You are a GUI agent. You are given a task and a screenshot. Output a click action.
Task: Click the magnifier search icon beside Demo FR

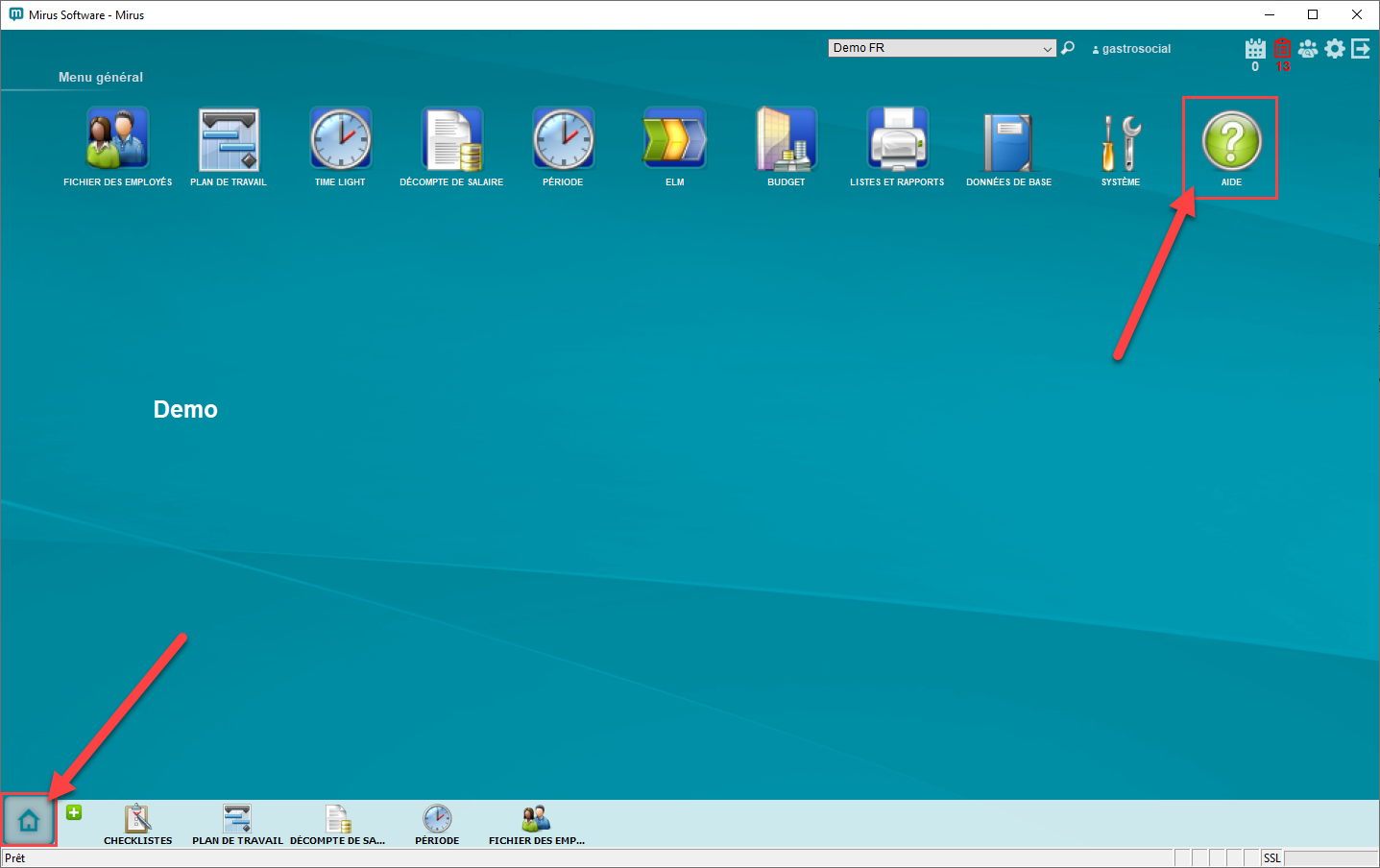(x=1068, y=48)
